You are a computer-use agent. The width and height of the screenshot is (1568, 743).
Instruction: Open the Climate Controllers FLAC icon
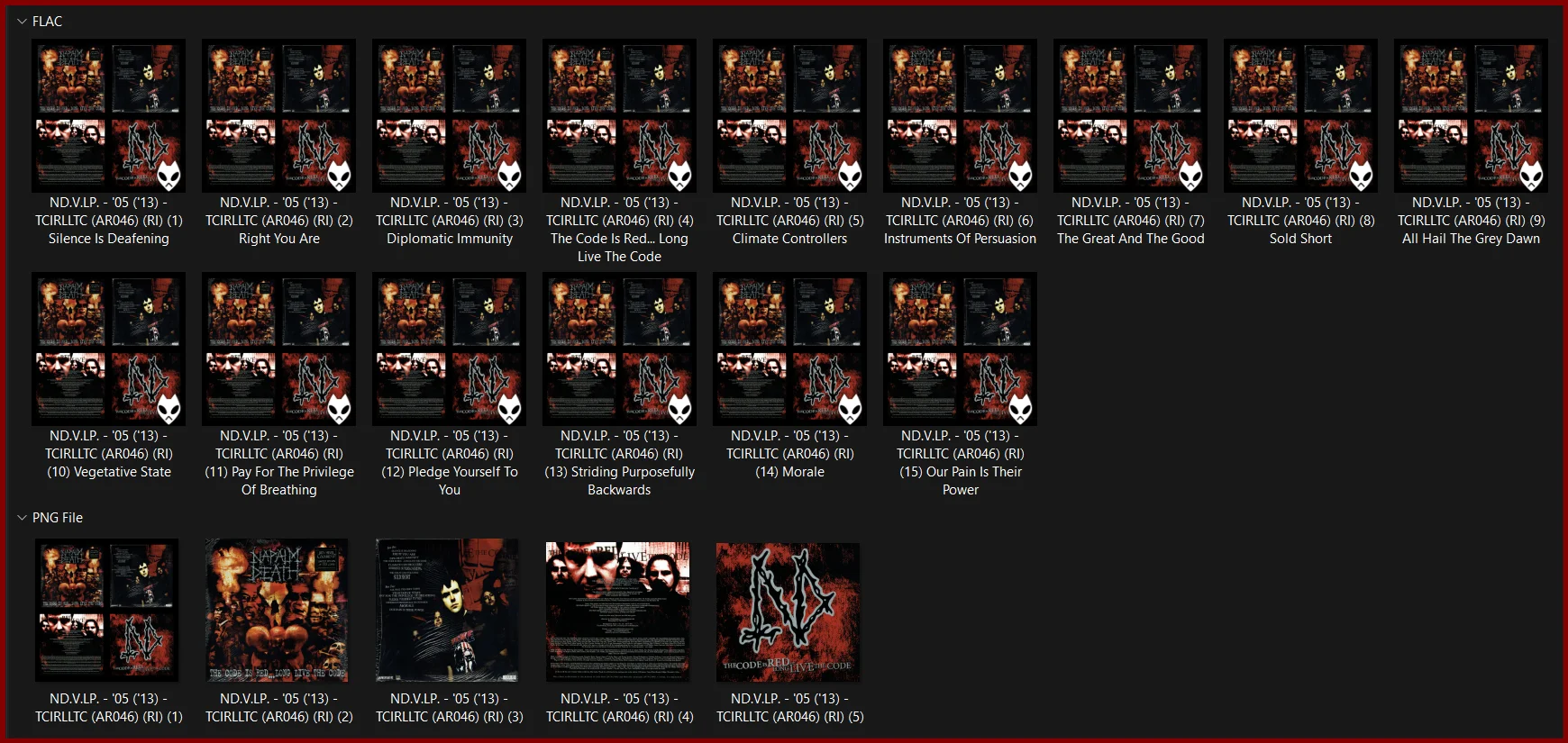pyautogui.click(x=790, y=115)
